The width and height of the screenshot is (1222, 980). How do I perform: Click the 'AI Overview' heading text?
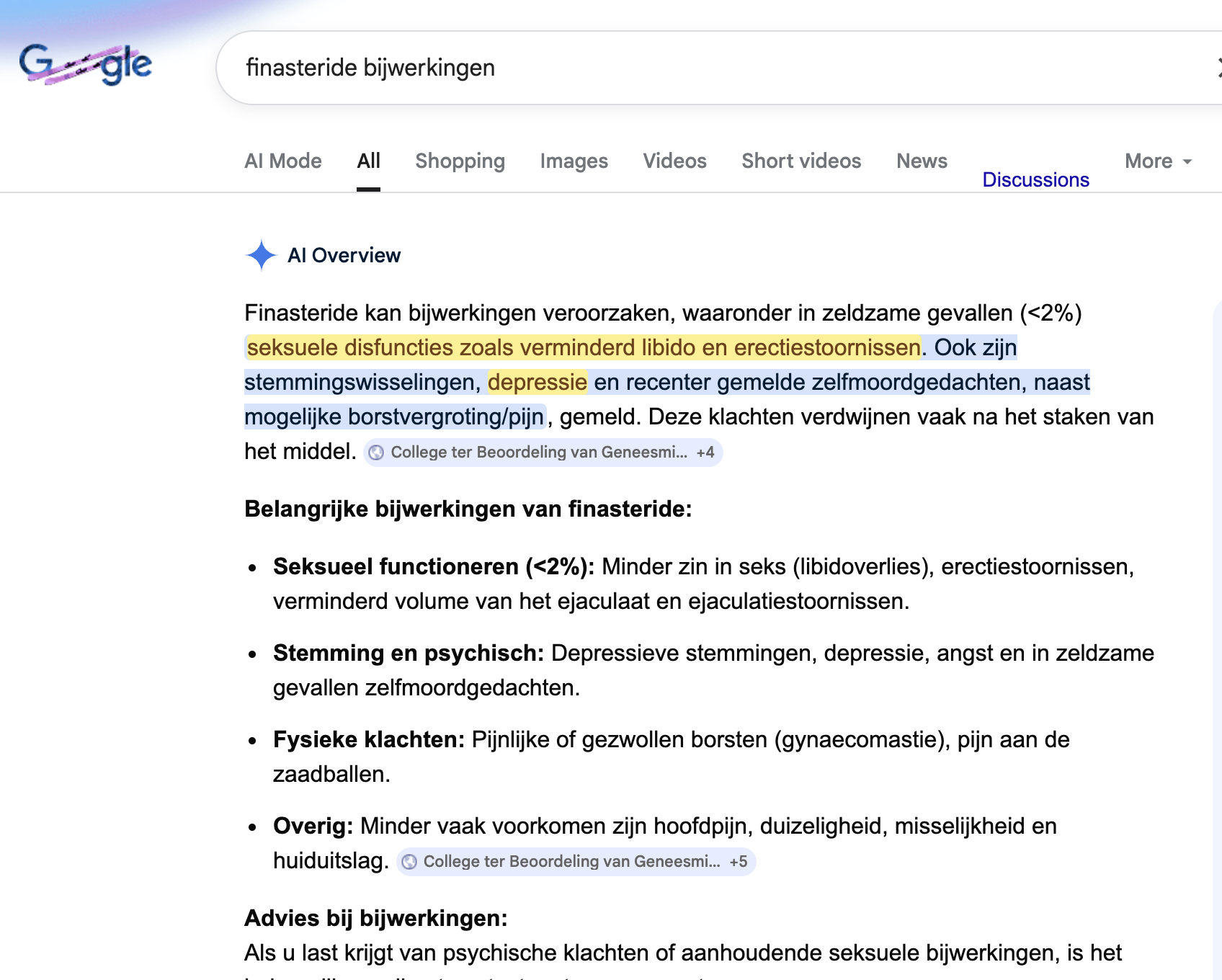[344, 255]
